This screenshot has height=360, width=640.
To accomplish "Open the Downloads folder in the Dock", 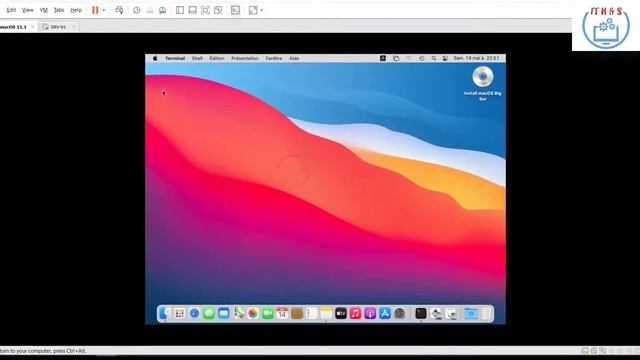I will (471, 313).
